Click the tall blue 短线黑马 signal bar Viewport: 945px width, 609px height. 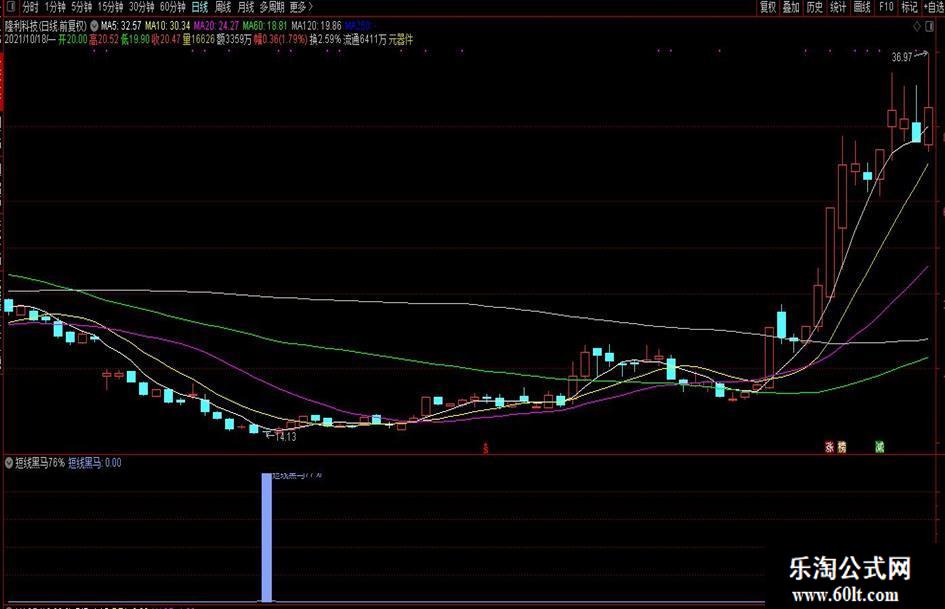pos(266,537)
